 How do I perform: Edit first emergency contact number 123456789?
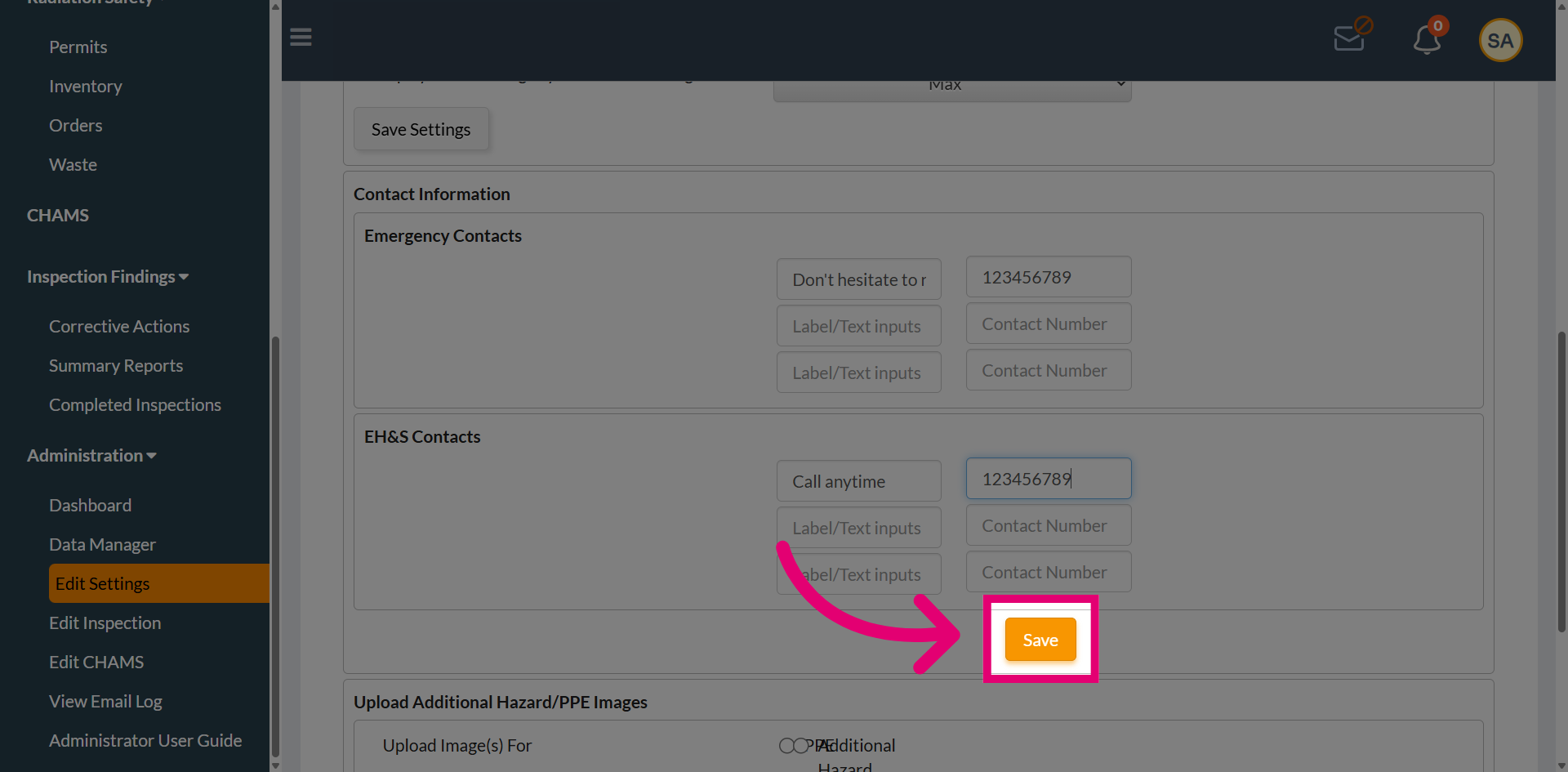point(1049,277)
